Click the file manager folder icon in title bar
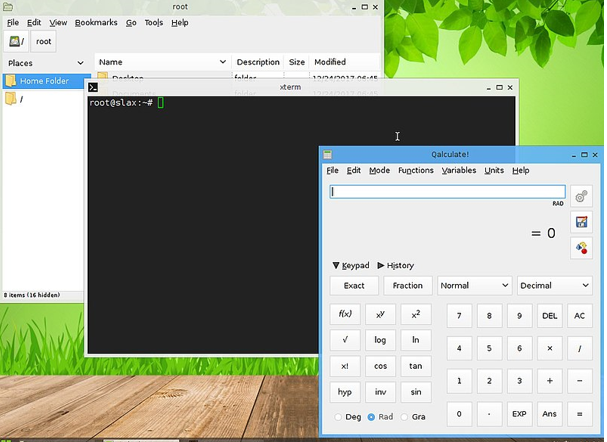 pos(8,7)
